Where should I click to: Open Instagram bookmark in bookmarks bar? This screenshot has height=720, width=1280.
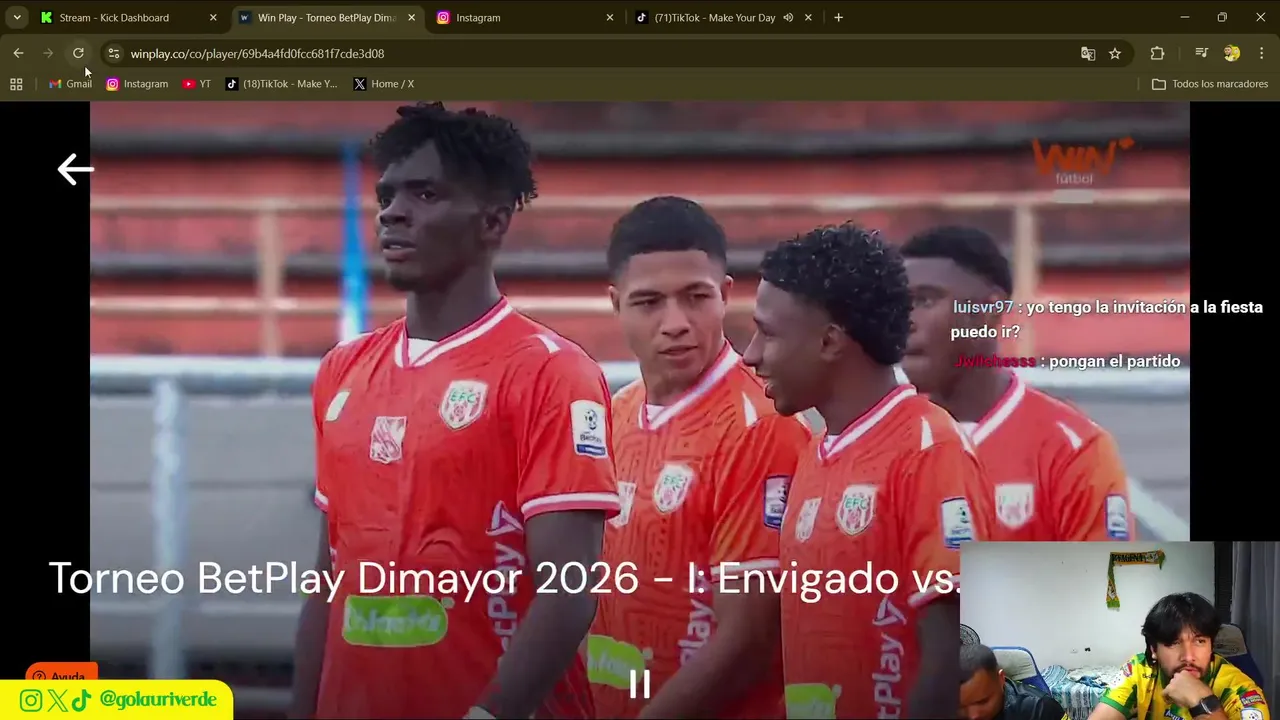pos(137,84)
